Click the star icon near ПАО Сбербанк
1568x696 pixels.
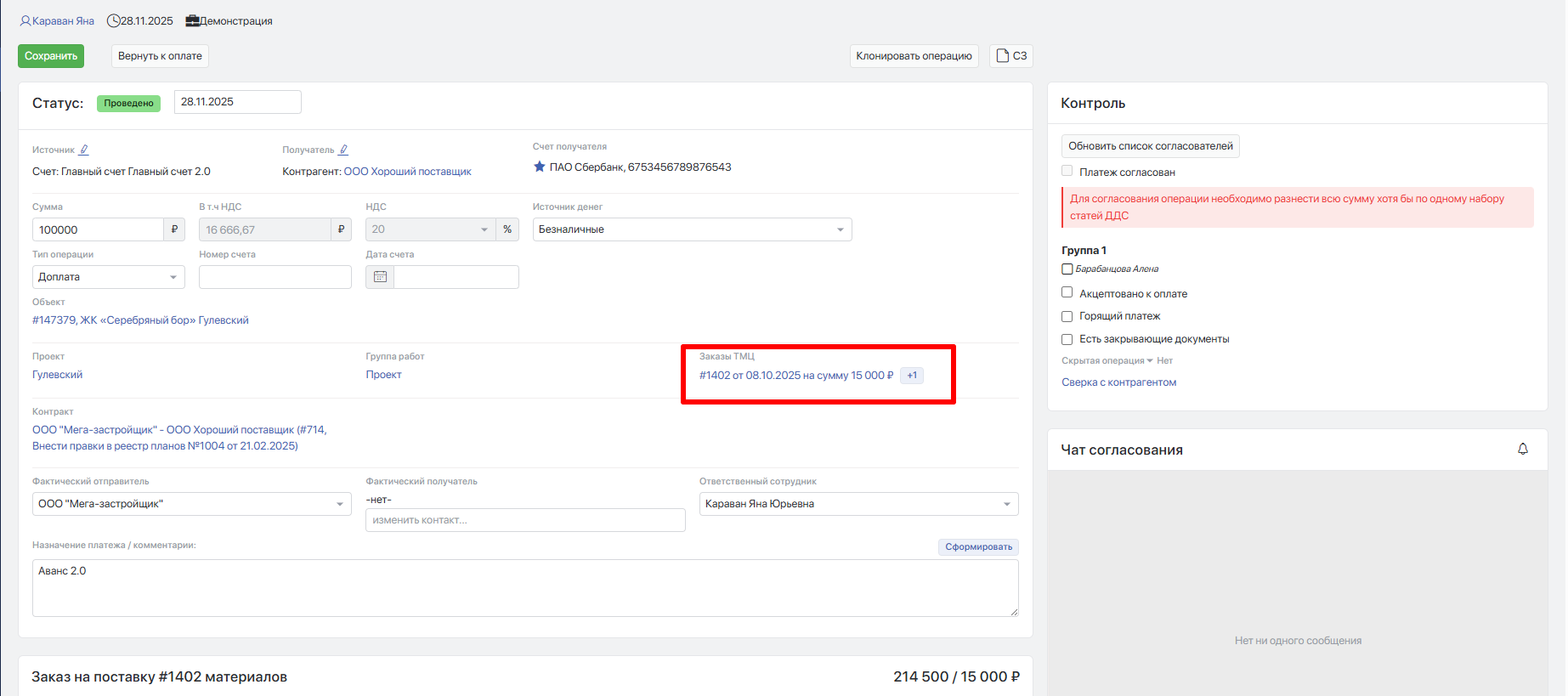pyautogui.click(x=539, y=167)
